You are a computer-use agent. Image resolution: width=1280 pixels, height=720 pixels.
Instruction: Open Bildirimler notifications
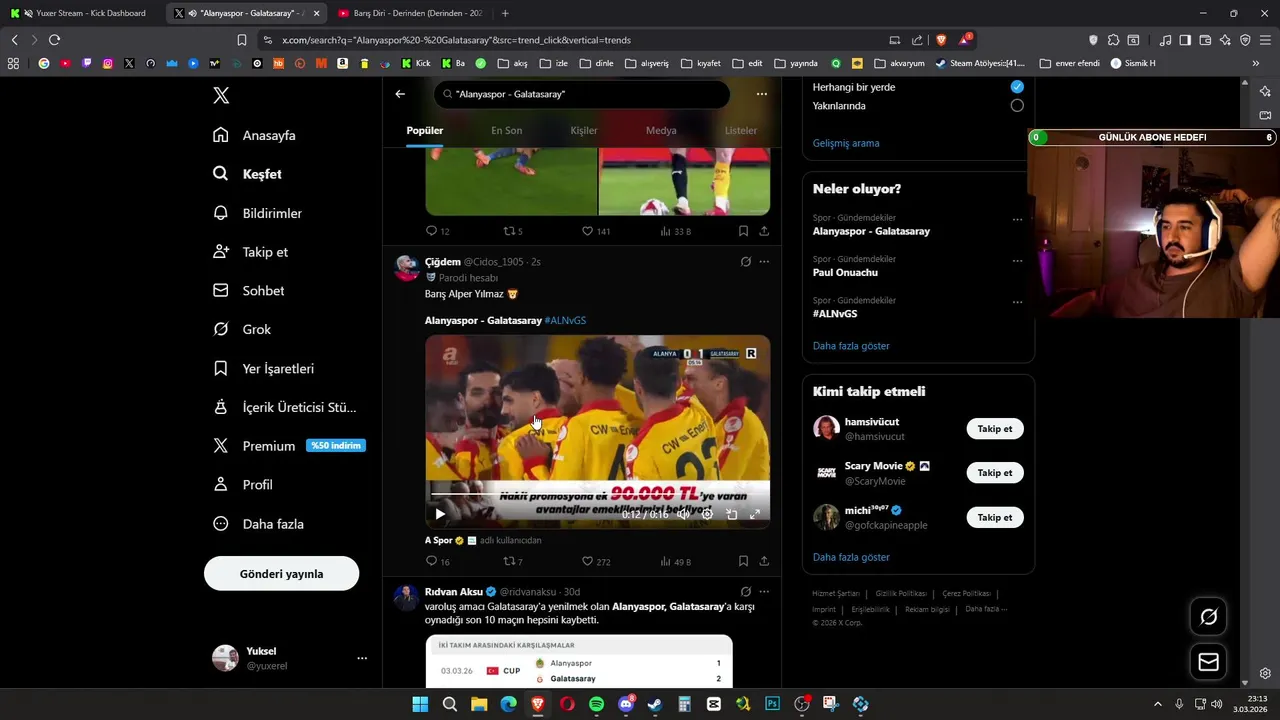(257, 213)
